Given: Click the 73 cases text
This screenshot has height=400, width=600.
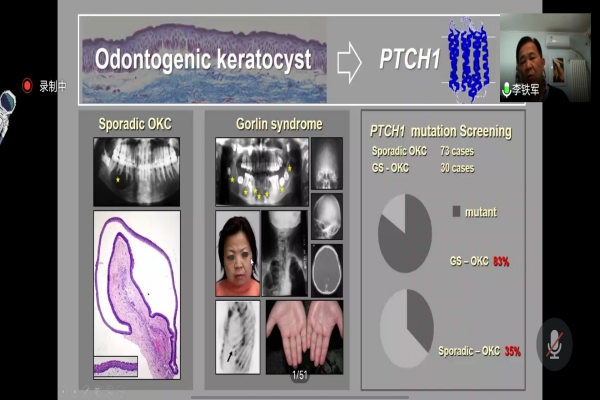Looking at the screenshot, I should [x=457, y=151].
